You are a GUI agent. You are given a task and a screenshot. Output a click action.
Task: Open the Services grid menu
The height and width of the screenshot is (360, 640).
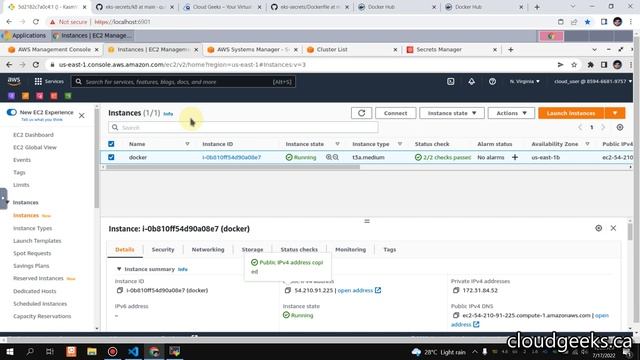coord(49,81)
